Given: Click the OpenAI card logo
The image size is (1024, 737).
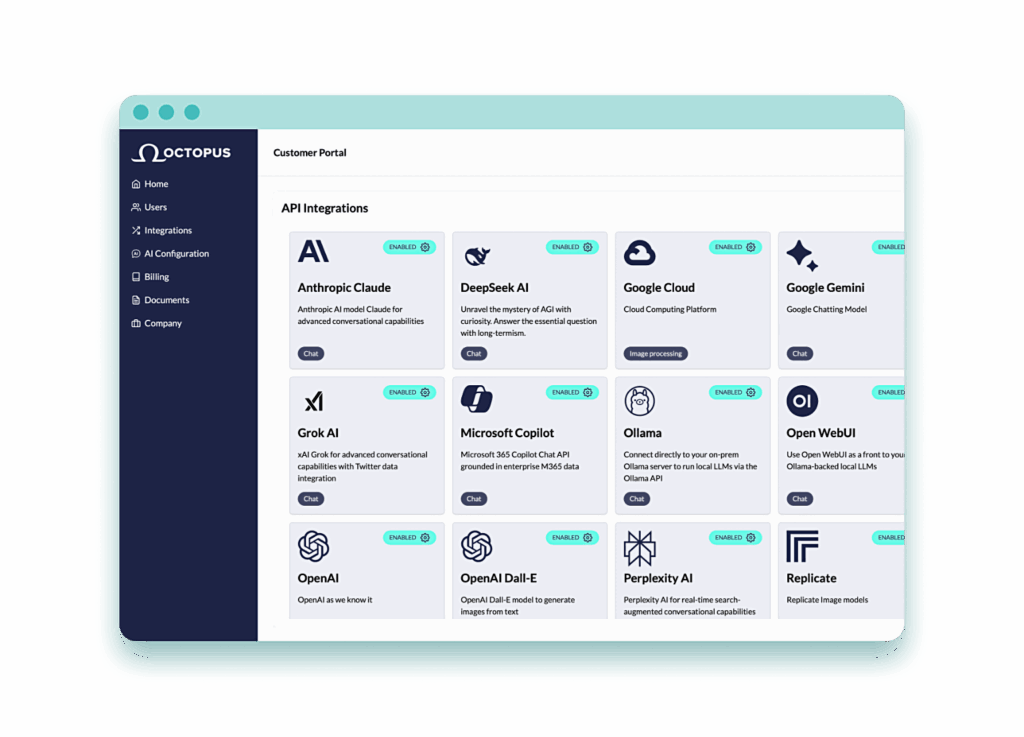Looking at the screenshot, I should [313, 546].
